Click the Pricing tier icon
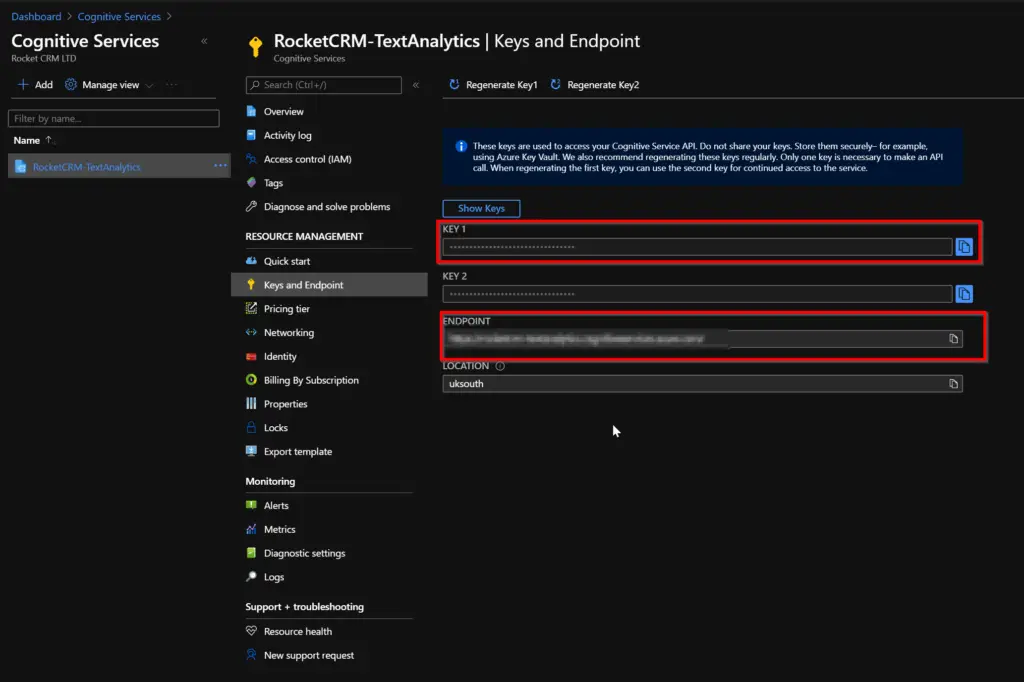 [251, 308]
